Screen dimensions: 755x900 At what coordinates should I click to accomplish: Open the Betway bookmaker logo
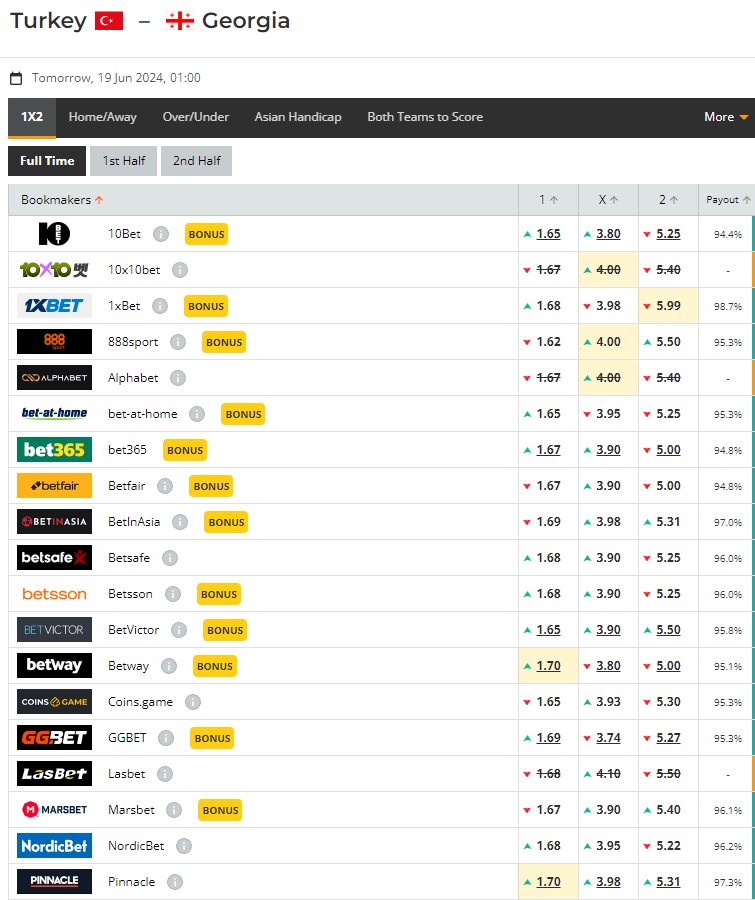[54, 666]
